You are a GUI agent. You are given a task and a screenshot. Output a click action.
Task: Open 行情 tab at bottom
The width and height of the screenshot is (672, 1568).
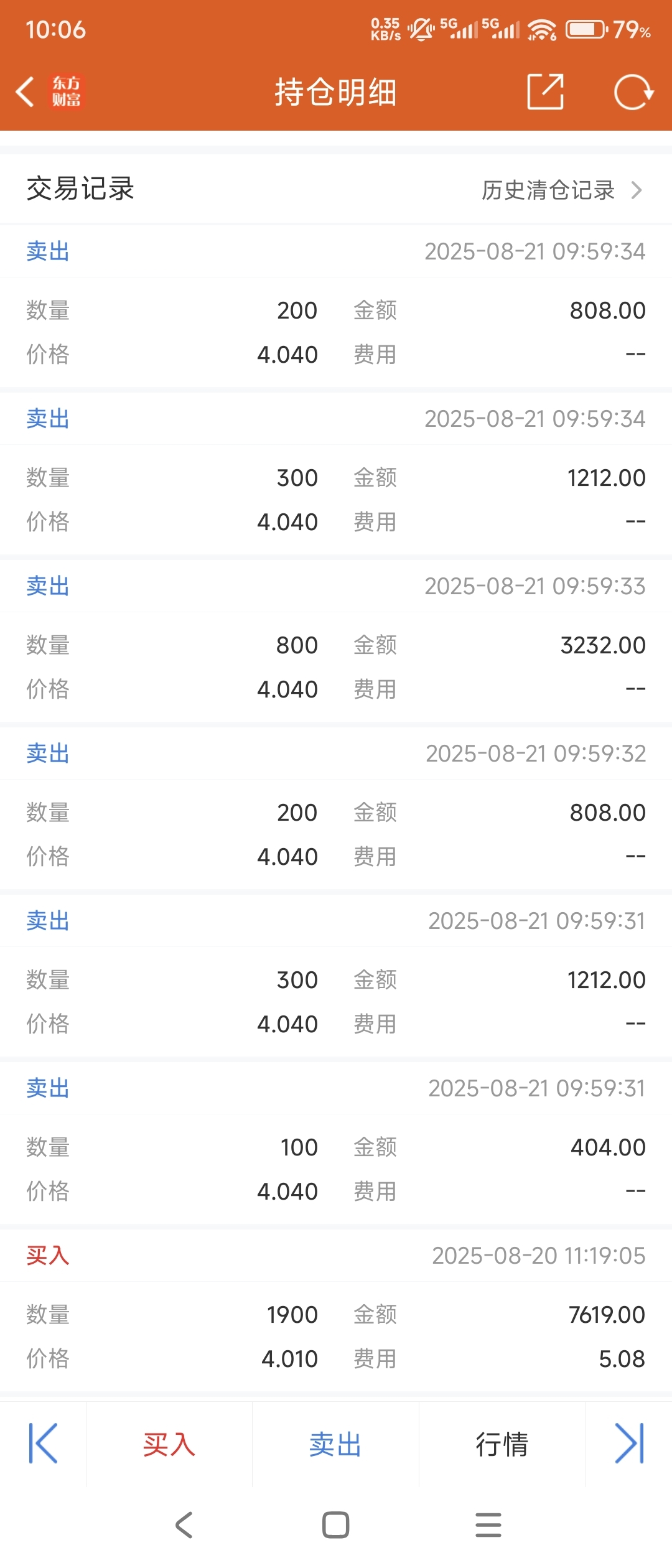[502, 1444]
